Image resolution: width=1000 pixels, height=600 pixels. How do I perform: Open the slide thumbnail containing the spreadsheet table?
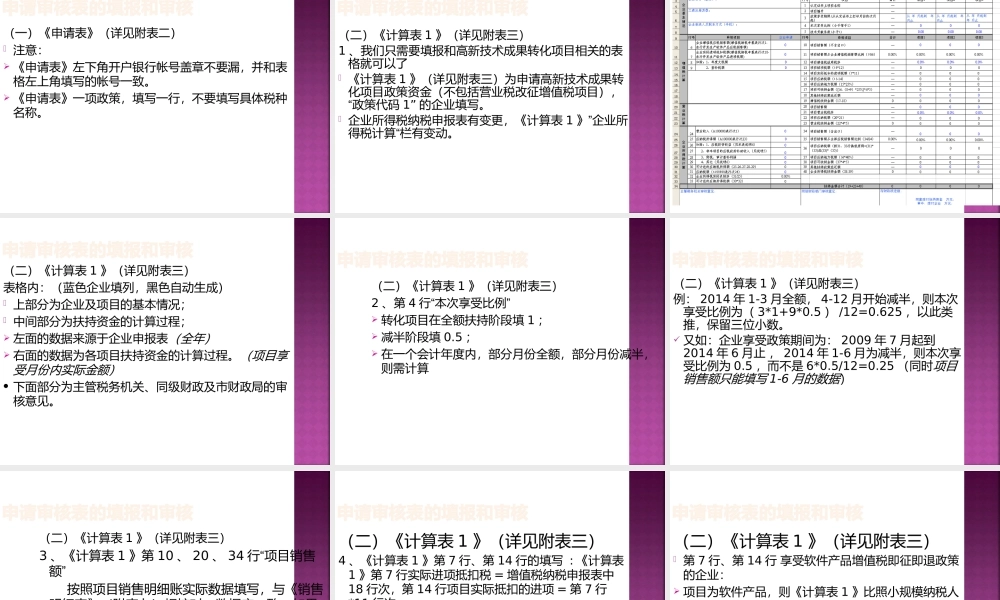tap(835, 106)
